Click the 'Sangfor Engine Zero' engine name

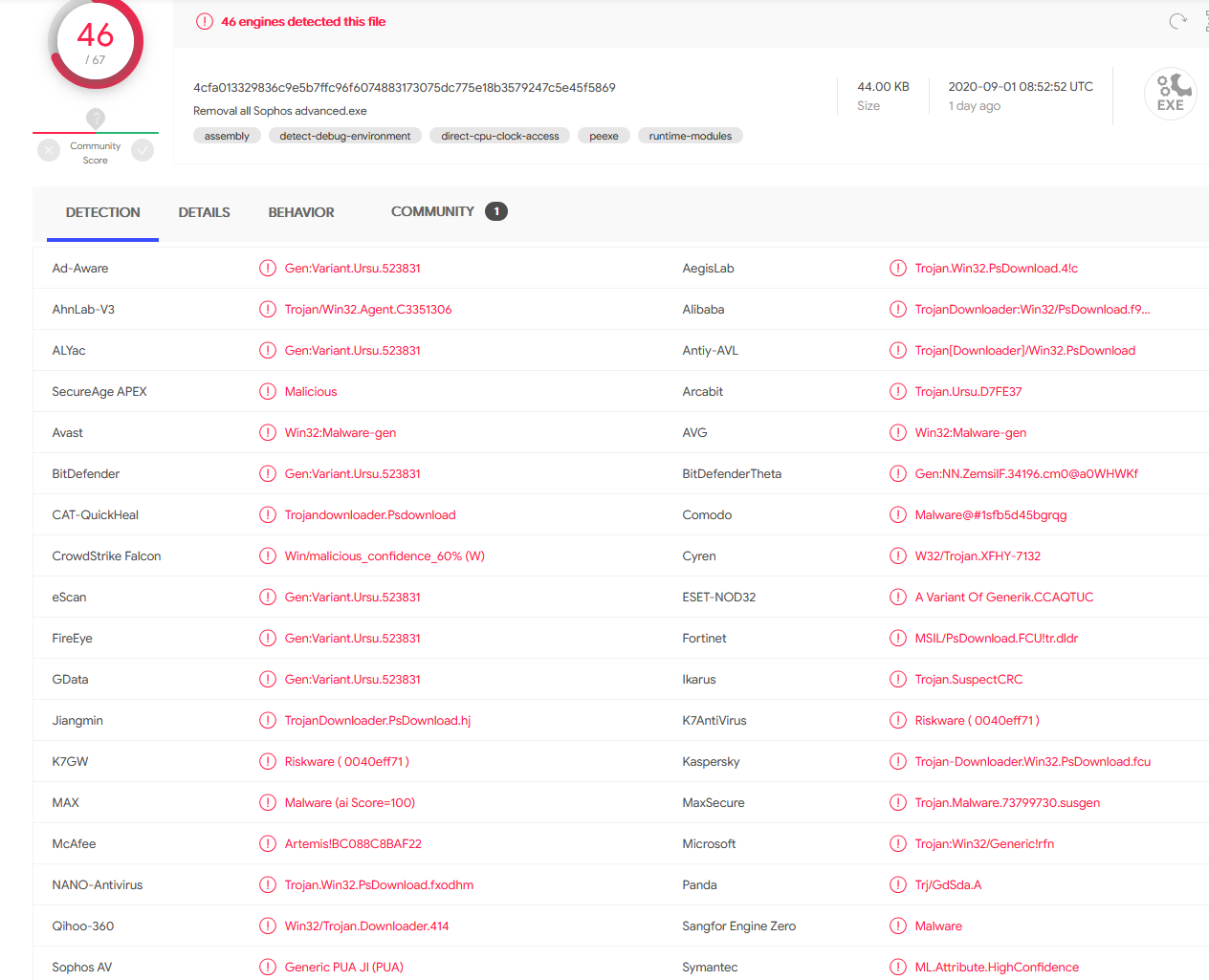point(738,926)
